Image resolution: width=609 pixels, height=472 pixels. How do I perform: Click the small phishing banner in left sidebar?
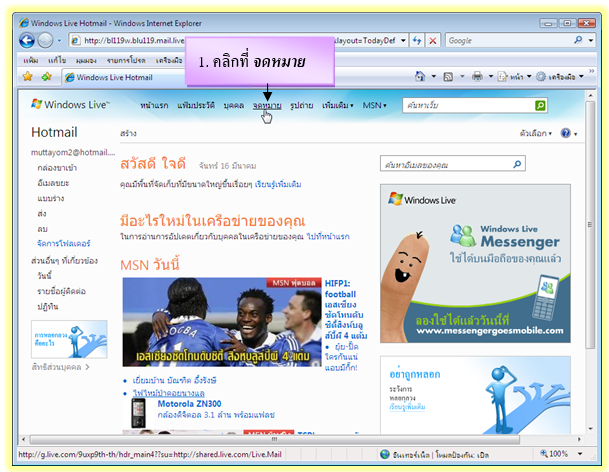(69, 339)
